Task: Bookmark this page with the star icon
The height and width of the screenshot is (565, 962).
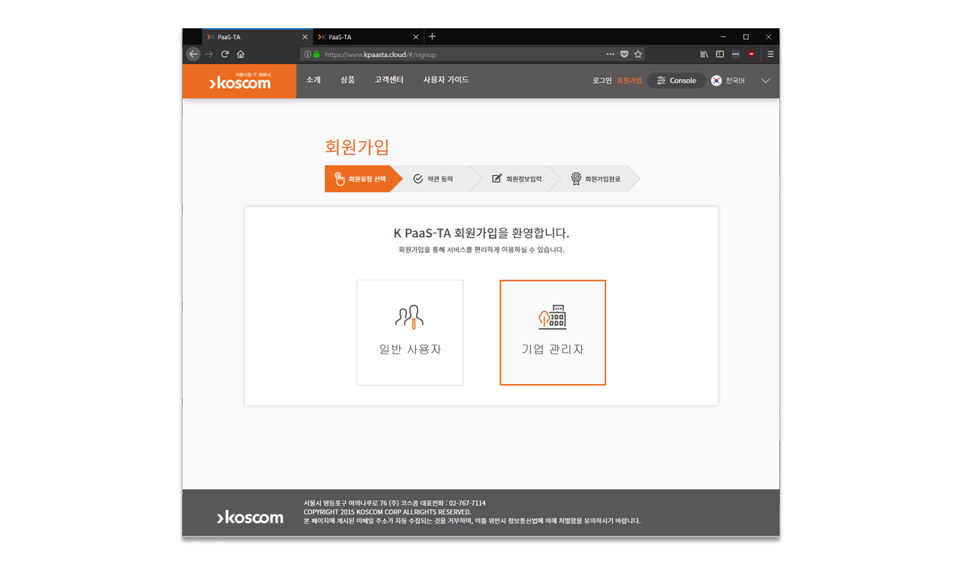Action: [x=638, y=54]
